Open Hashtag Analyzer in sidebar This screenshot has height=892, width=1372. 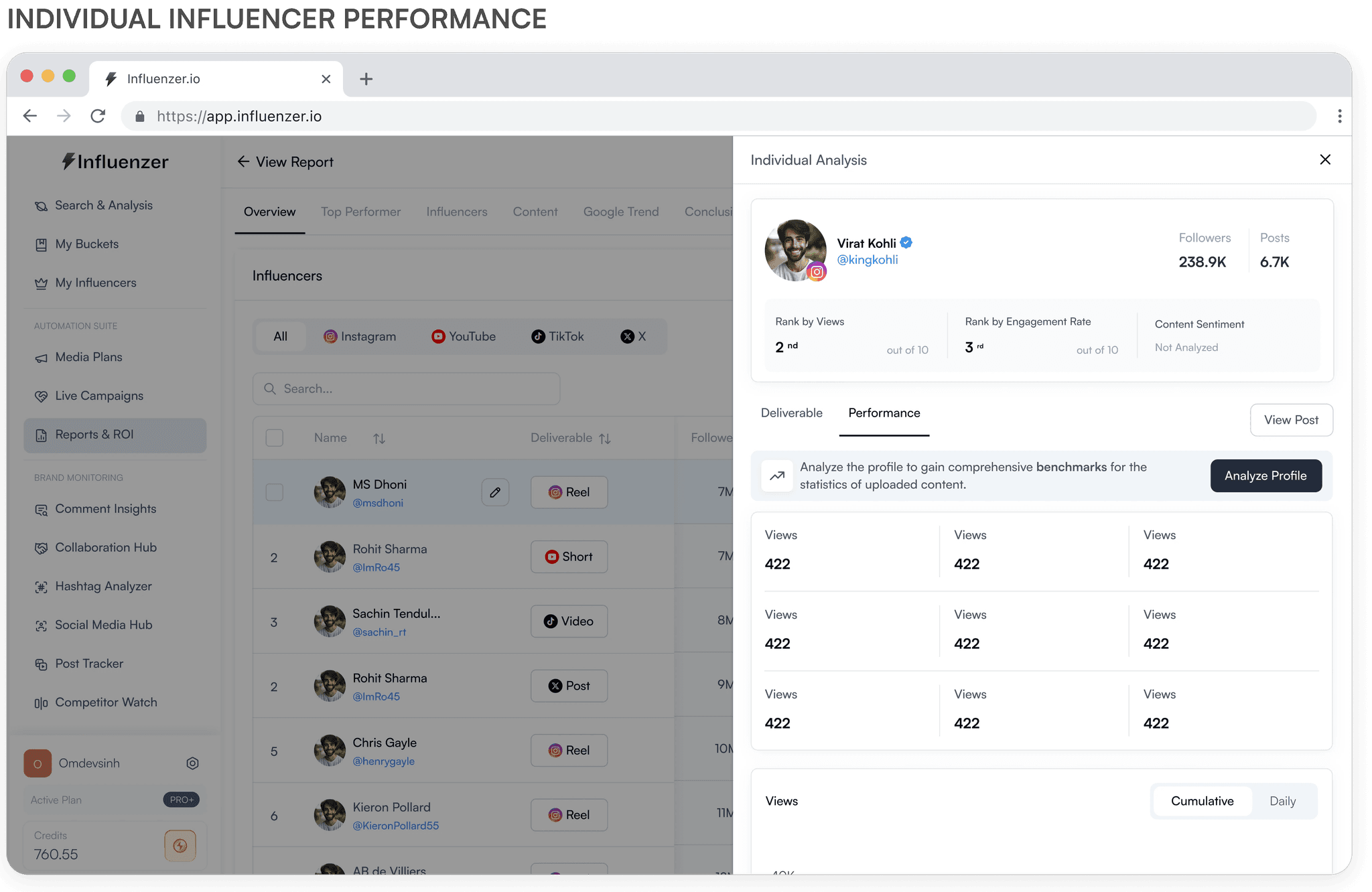[x=103, y=587]
